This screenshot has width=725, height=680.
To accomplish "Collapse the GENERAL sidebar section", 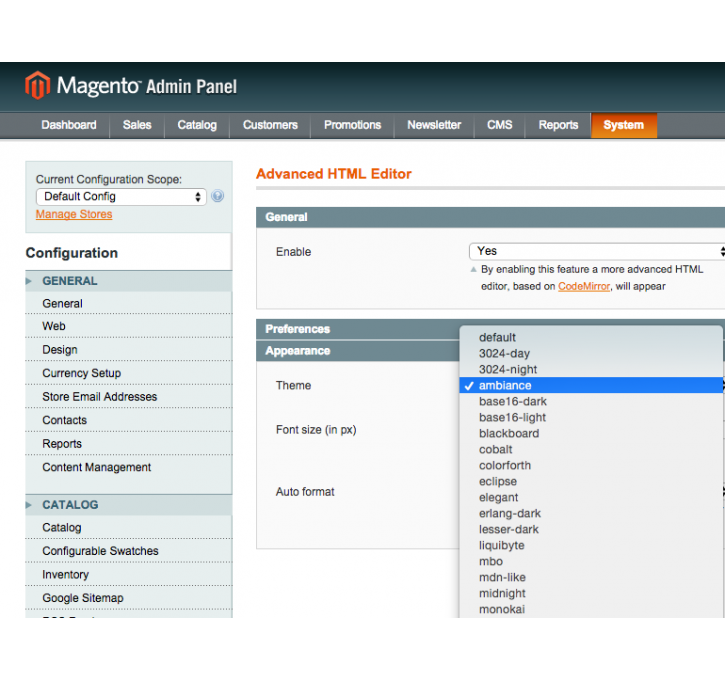I will point(70,281).
